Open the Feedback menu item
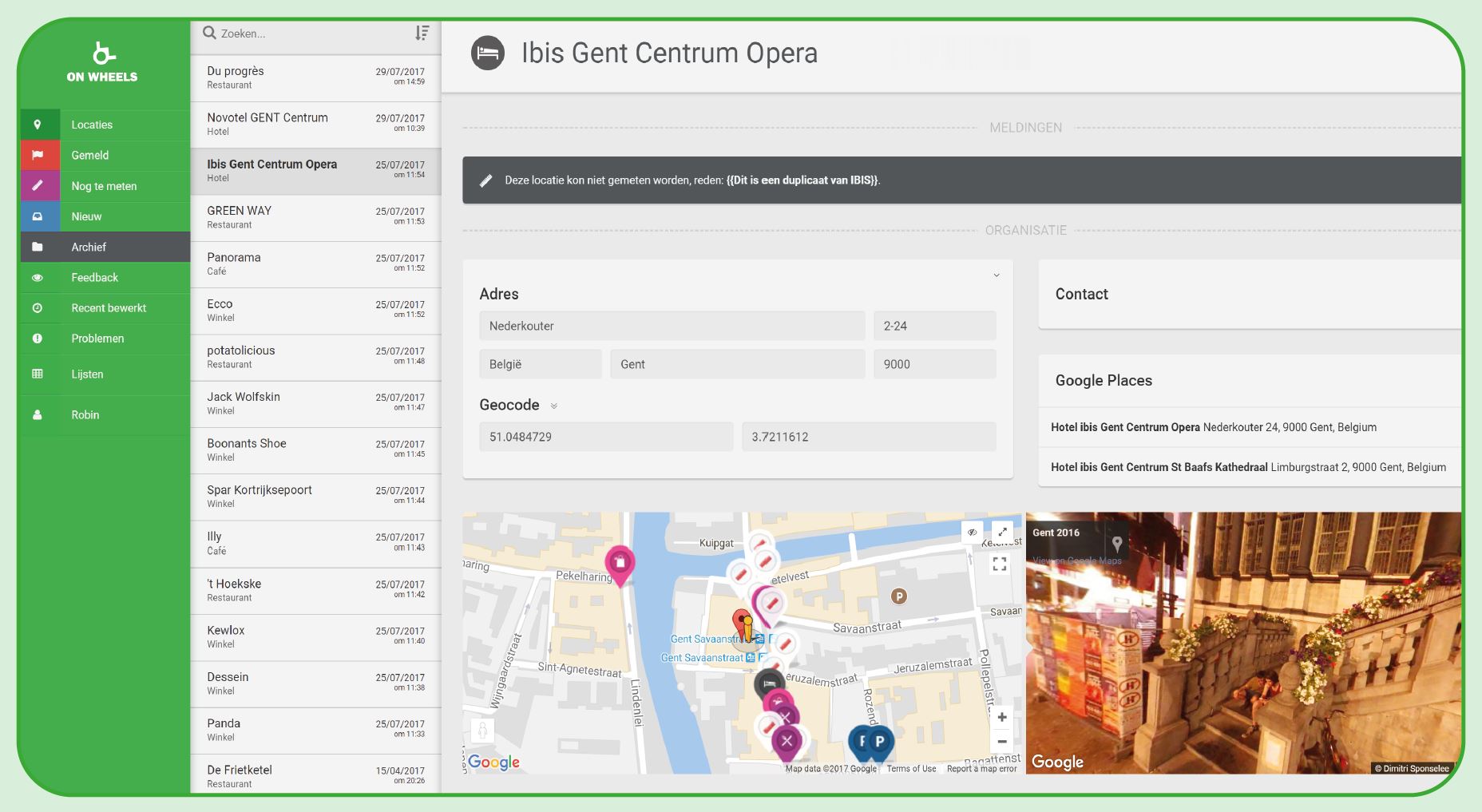Viewport: 1482px width, 812px height. pyautogui.click(x=105, y=278)
